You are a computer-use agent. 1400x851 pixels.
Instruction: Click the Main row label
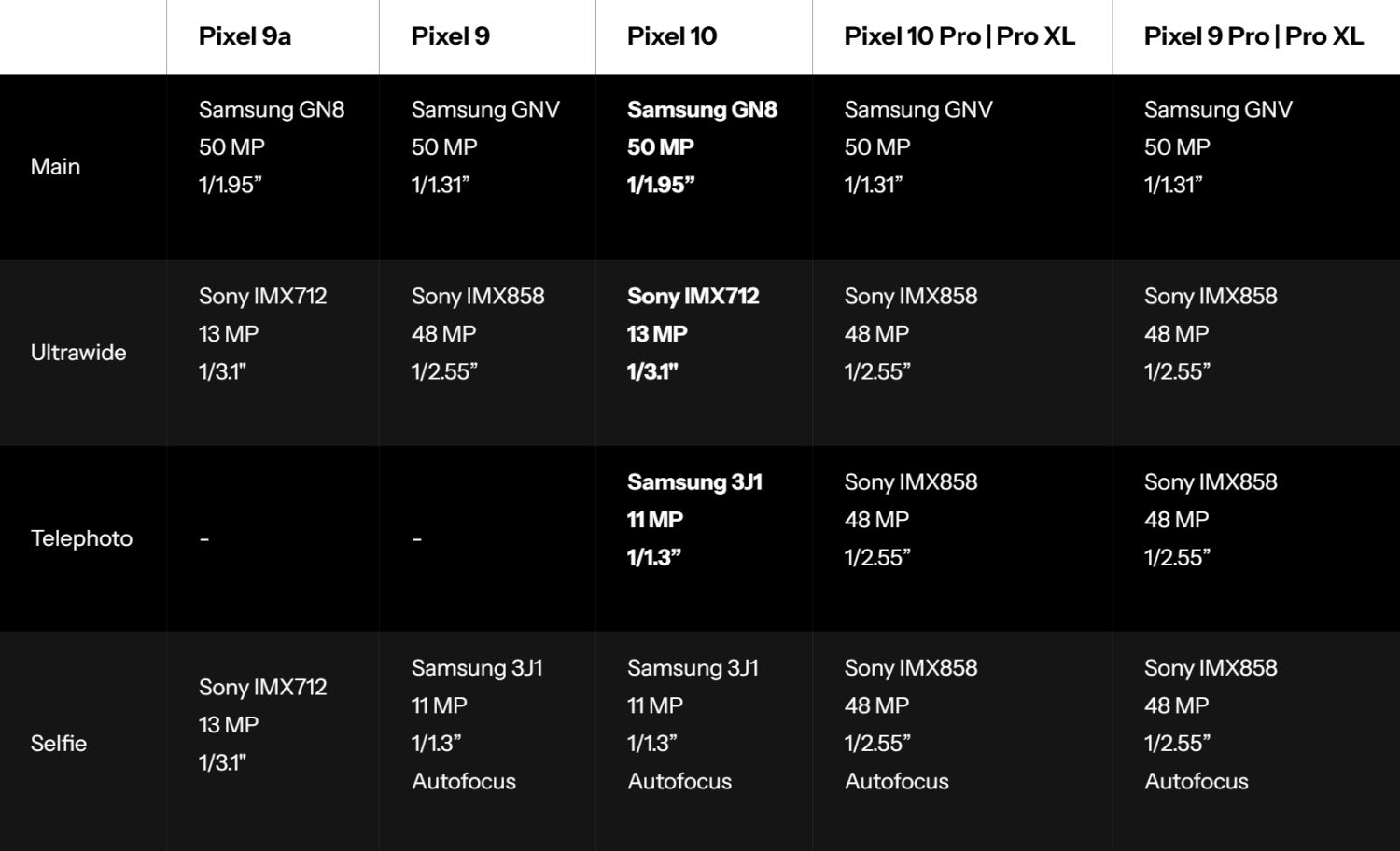55,166
